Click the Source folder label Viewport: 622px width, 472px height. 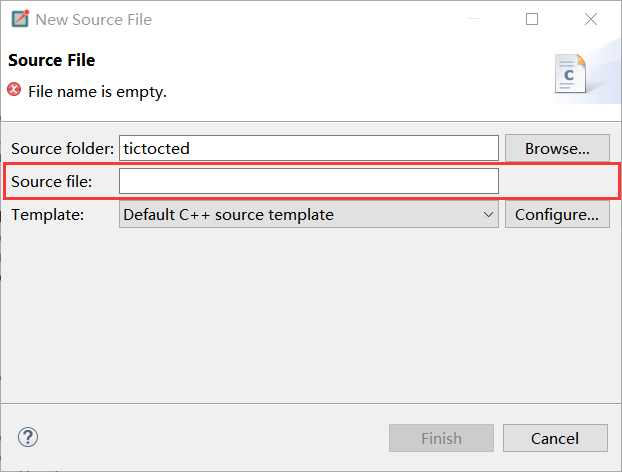tap(63, 148)
